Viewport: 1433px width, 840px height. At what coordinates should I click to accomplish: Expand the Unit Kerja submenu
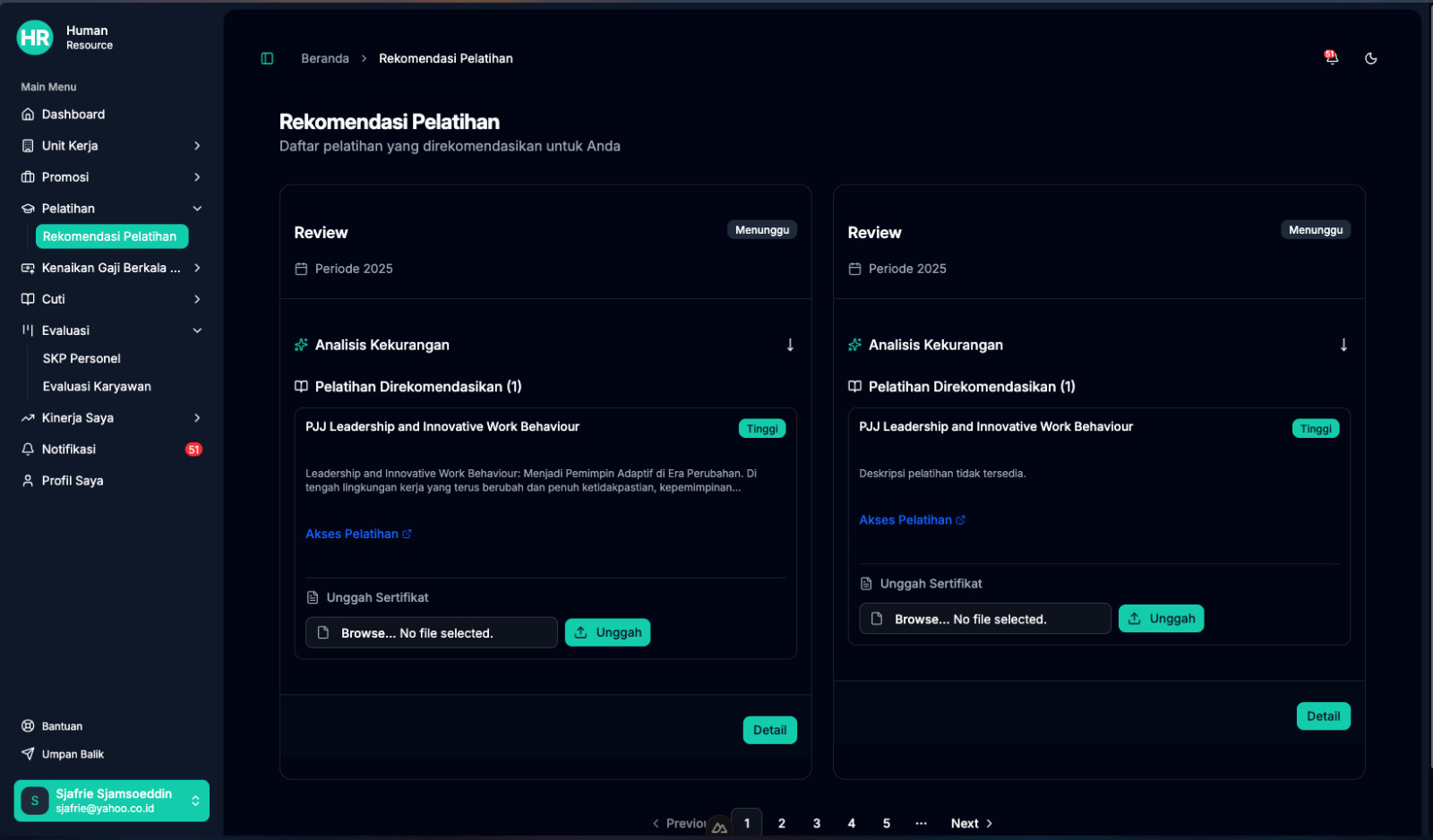tap(197, 146)
